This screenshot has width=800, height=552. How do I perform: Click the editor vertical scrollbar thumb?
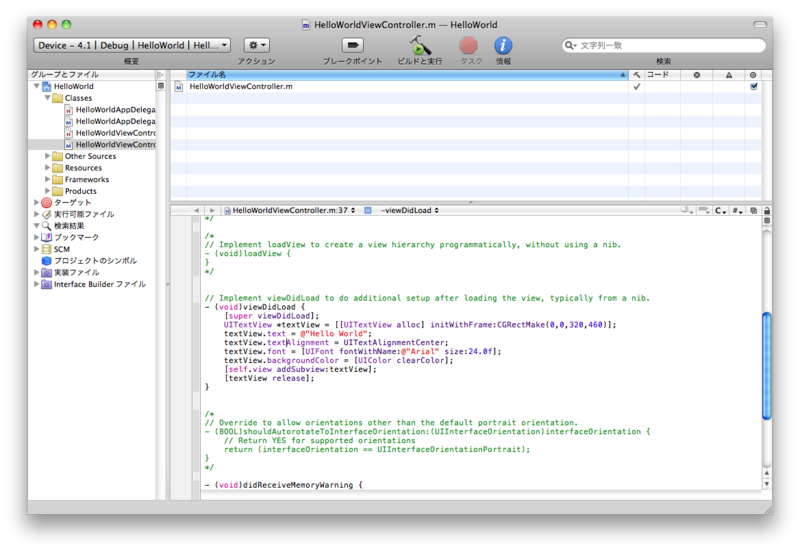pyautogui.click(x=766, y=366)
